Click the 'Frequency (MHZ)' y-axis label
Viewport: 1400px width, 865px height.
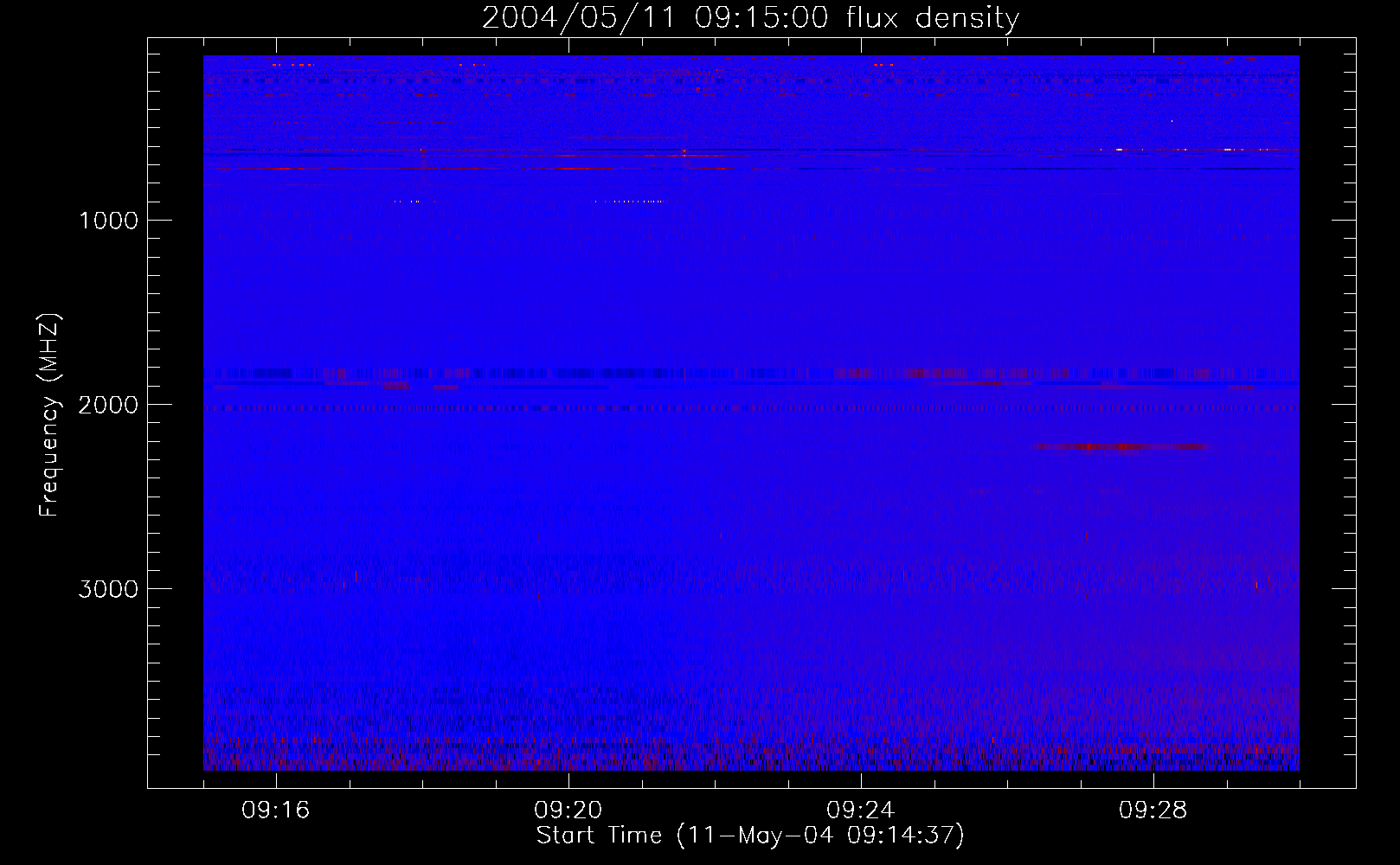[49, 415]
